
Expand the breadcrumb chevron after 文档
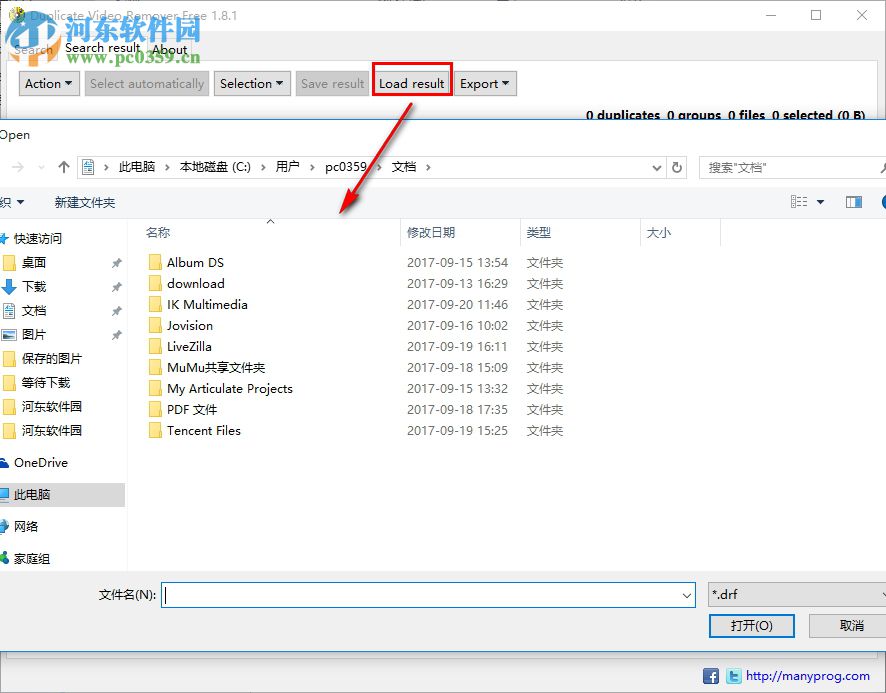tap(427, 167)
